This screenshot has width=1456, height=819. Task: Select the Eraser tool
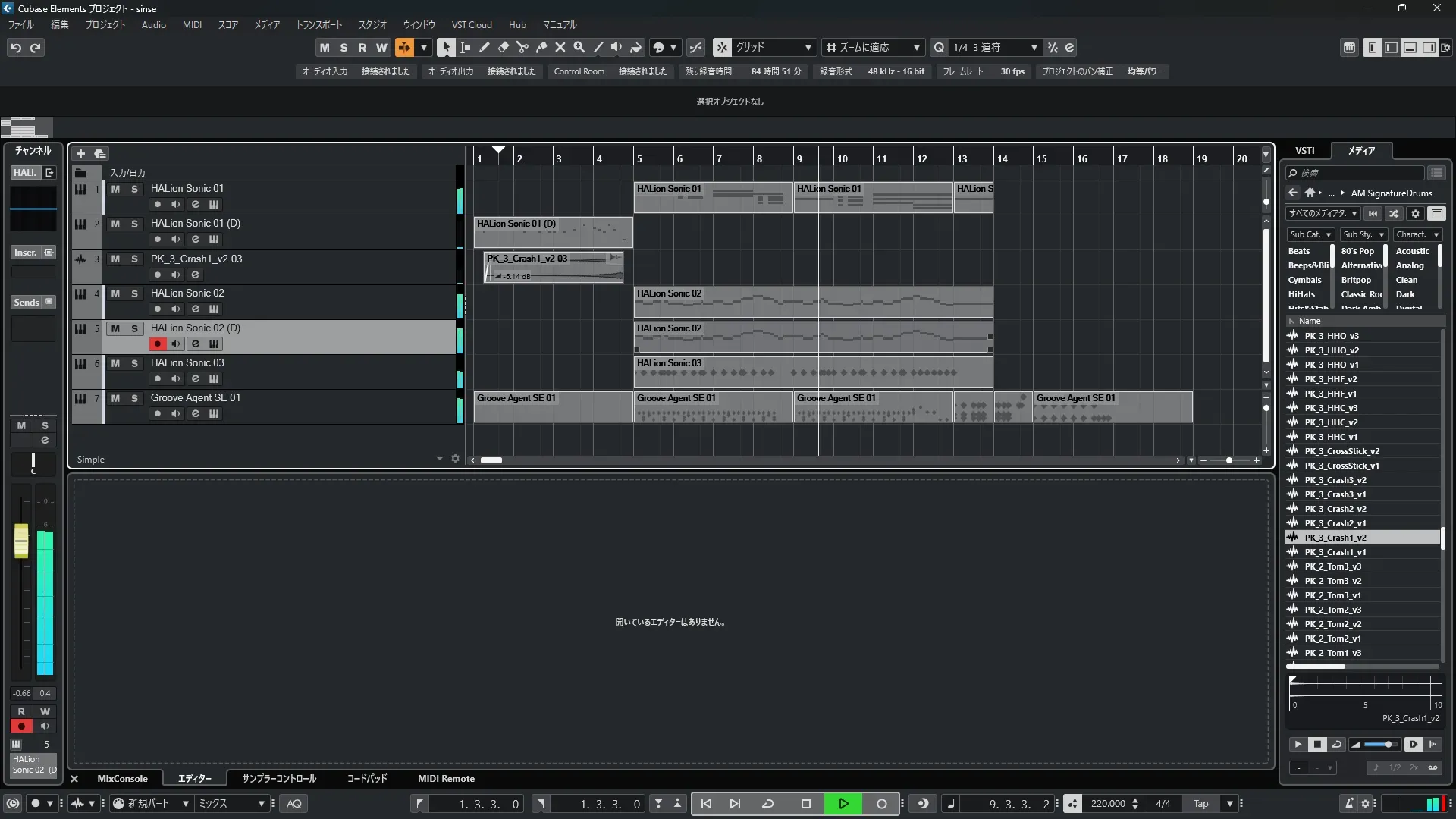tap(504, 47)
